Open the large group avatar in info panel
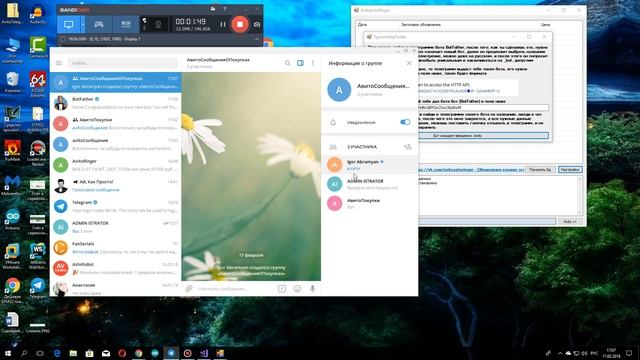 pos(339,89)
